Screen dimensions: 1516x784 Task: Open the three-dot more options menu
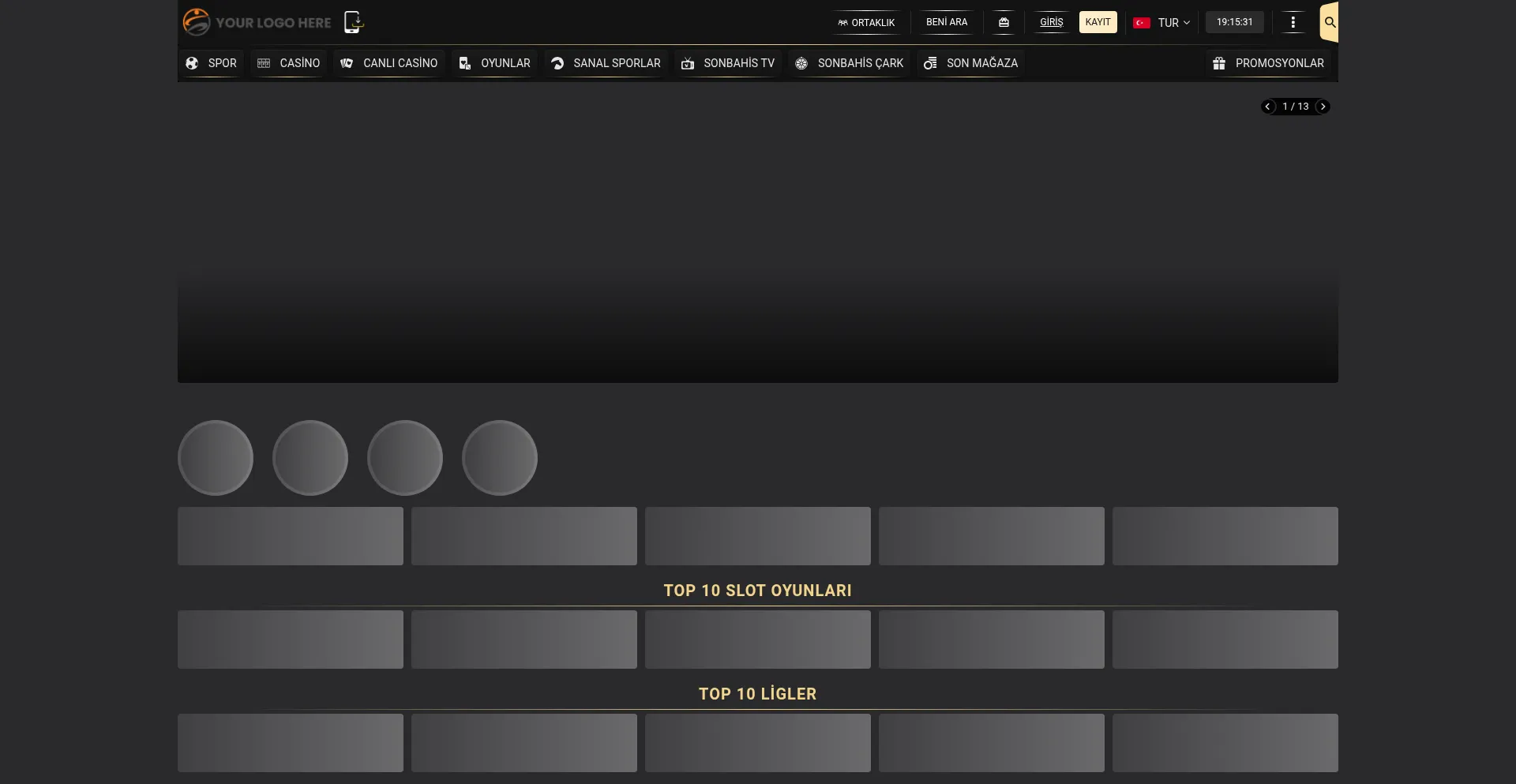pos(1293,22)
